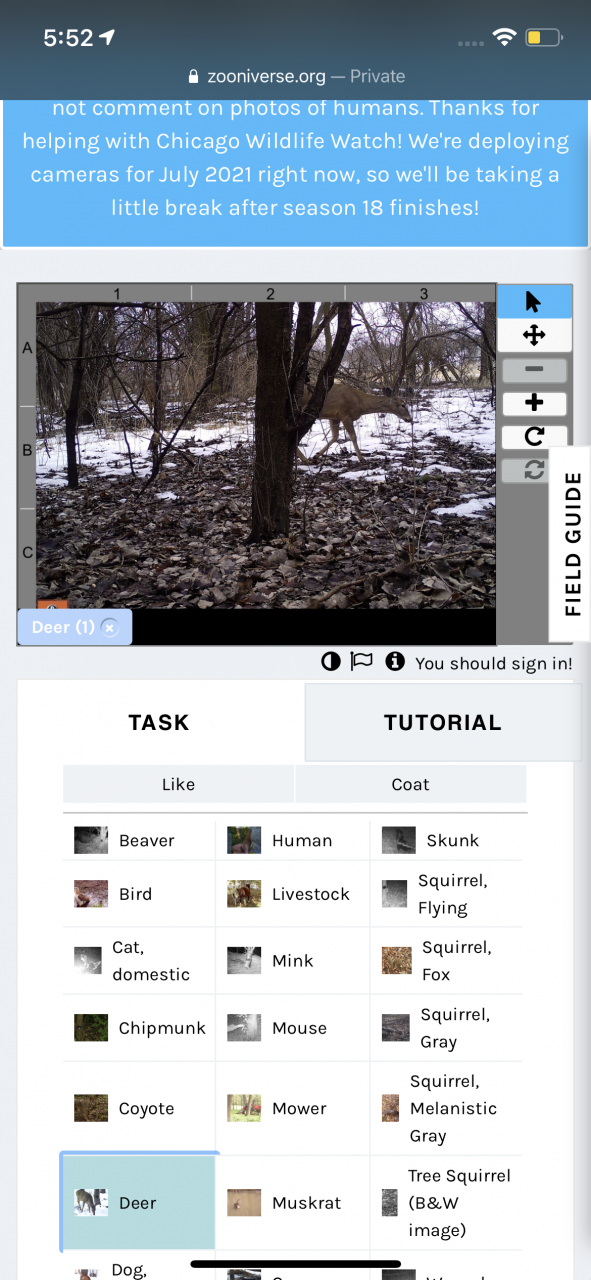Select the pointer arrow tool
Viewport: 591px width, 1280px height.
[534, 302]
